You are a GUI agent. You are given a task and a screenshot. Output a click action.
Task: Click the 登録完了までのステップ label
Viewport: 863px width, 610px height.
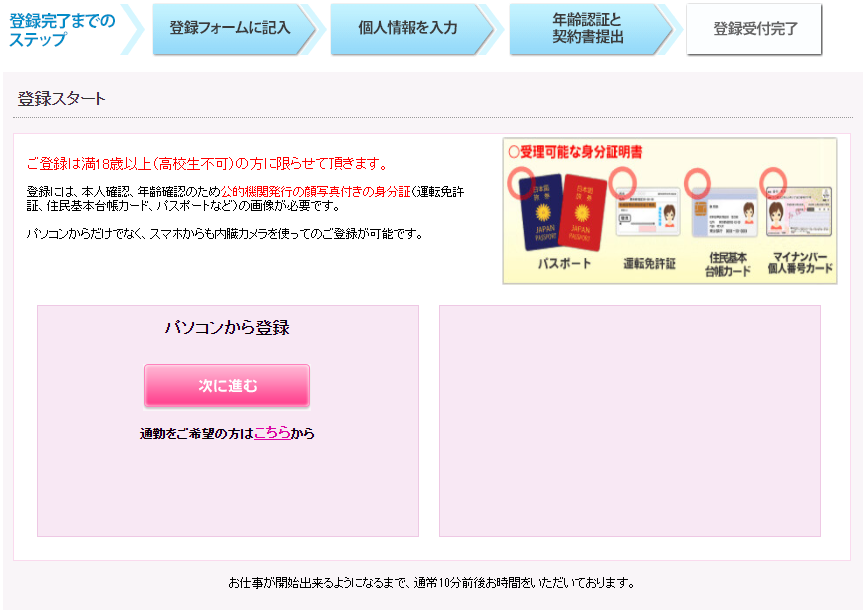62,30
